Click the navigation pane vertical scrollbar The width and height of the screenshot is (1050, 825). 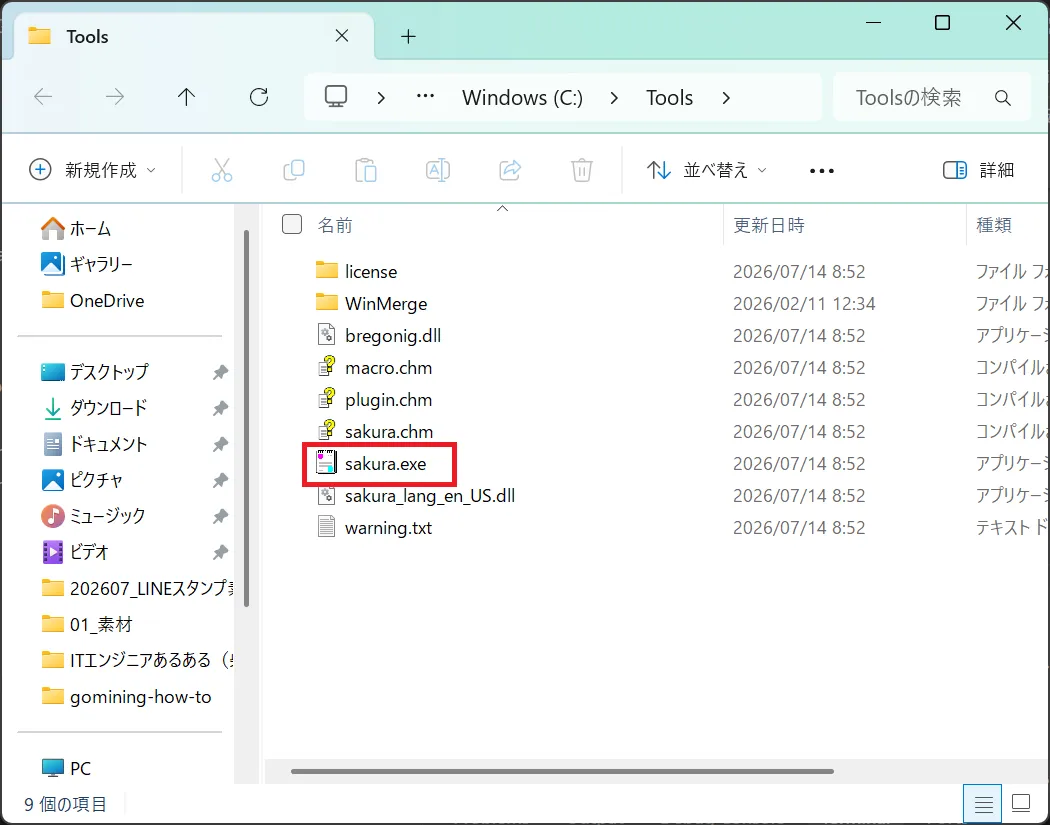click(246, 419)
